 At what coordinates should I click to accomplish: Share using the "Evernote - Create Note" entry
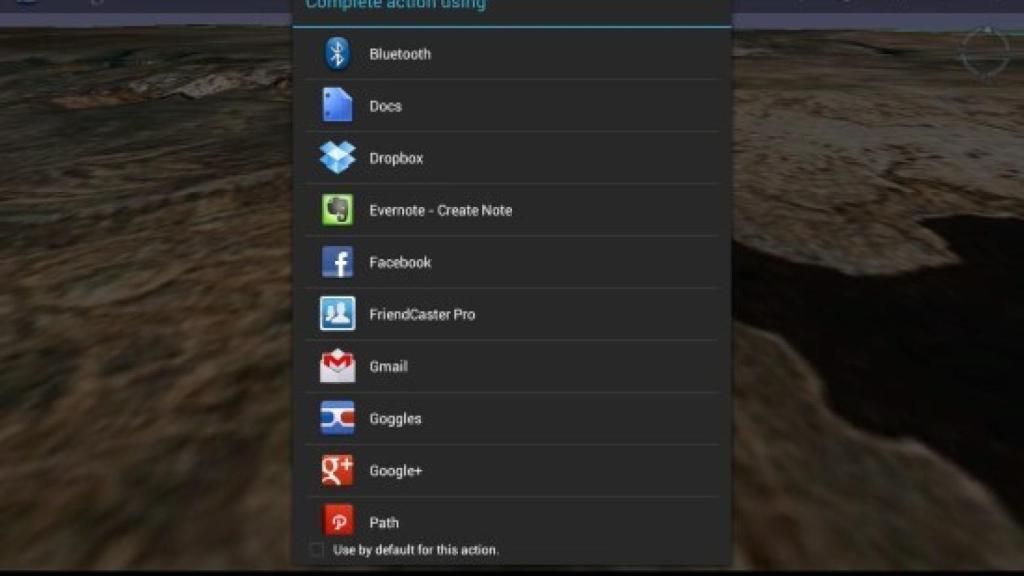pyautogui.click(x=440, y=210)
